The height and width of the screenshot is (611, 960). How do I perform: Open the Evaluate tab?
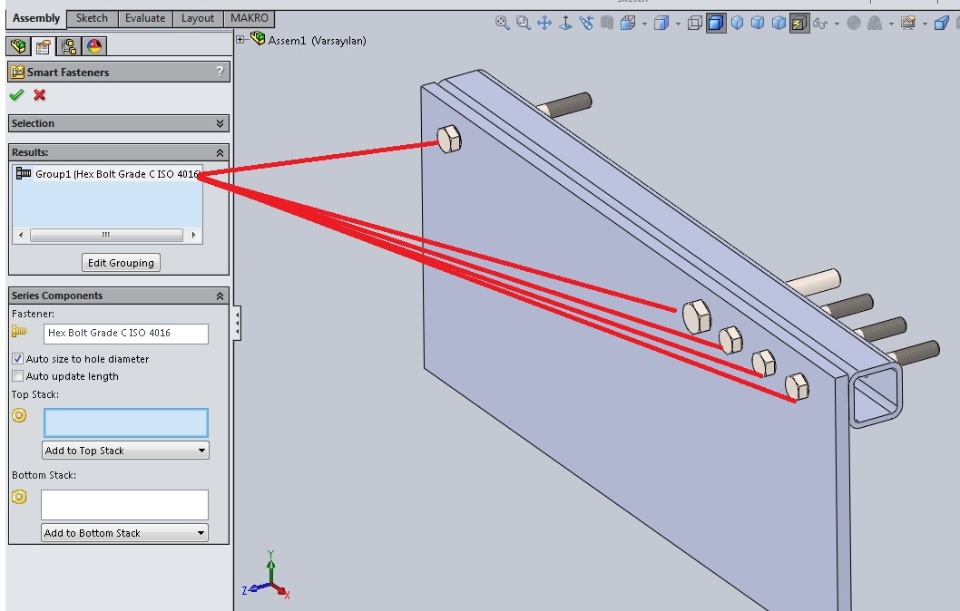tap(145, 18)
